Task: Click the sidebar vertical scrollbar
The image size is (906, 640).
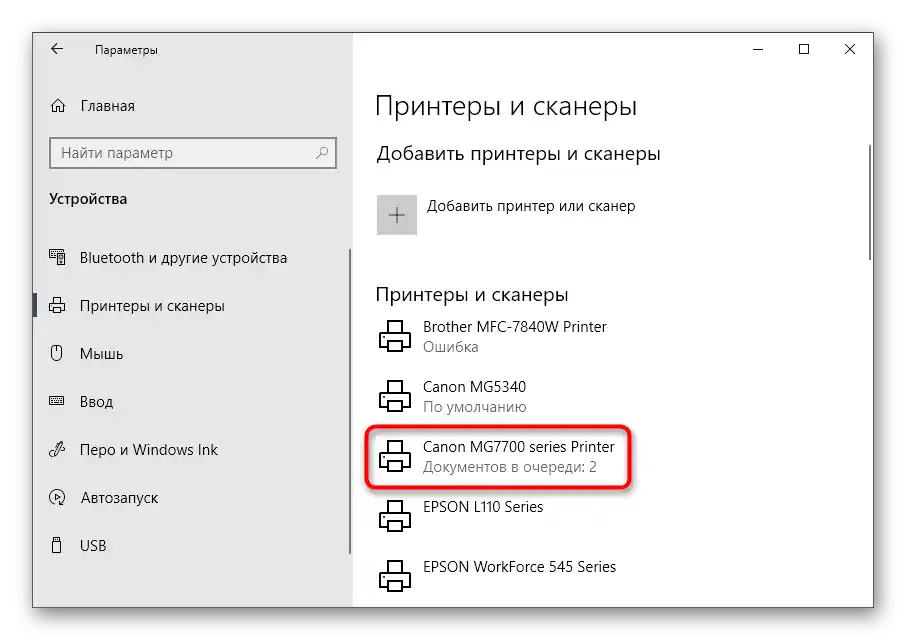Action: point(350,401)
